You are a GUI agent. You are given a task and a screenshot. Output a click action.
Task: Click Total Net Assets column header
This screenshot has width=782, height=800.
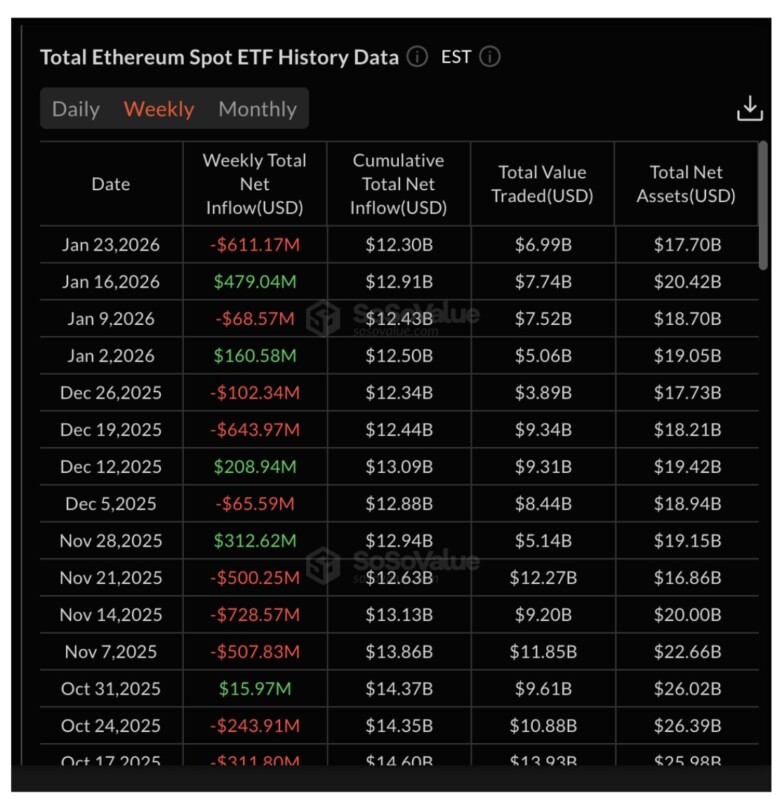[686, 184]
